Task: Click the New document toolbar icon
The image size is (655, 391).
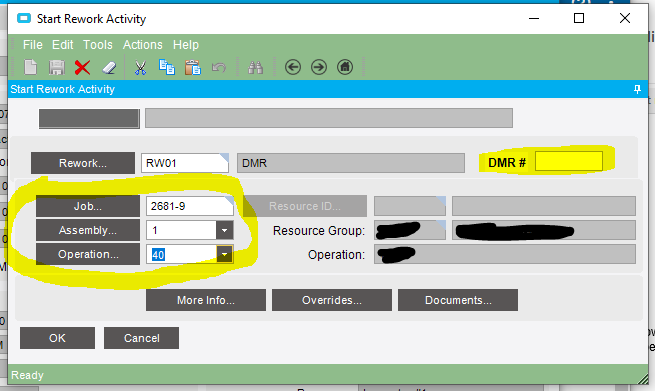Action: 30,67
